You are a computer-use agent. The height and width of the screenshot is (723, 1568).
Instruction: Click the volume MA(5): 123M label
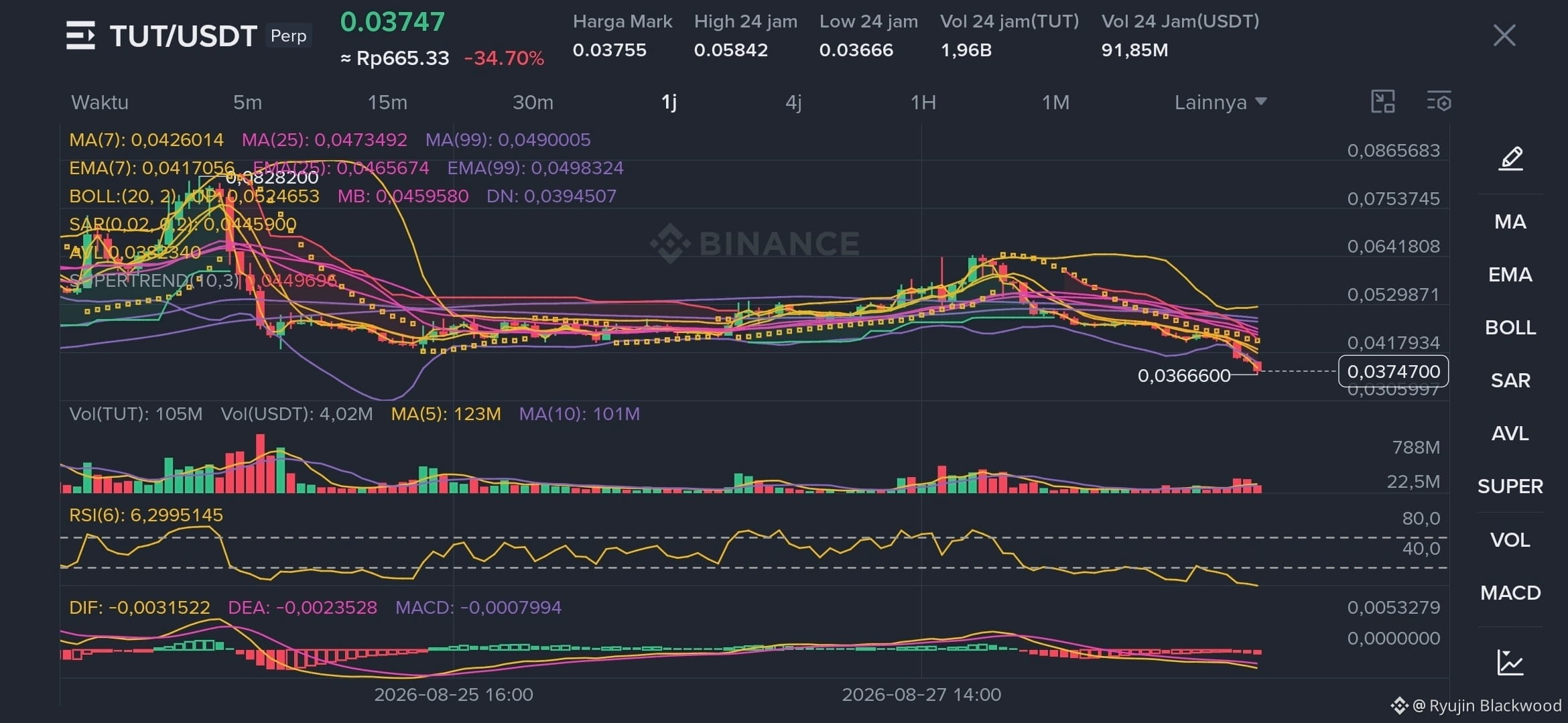446,414
